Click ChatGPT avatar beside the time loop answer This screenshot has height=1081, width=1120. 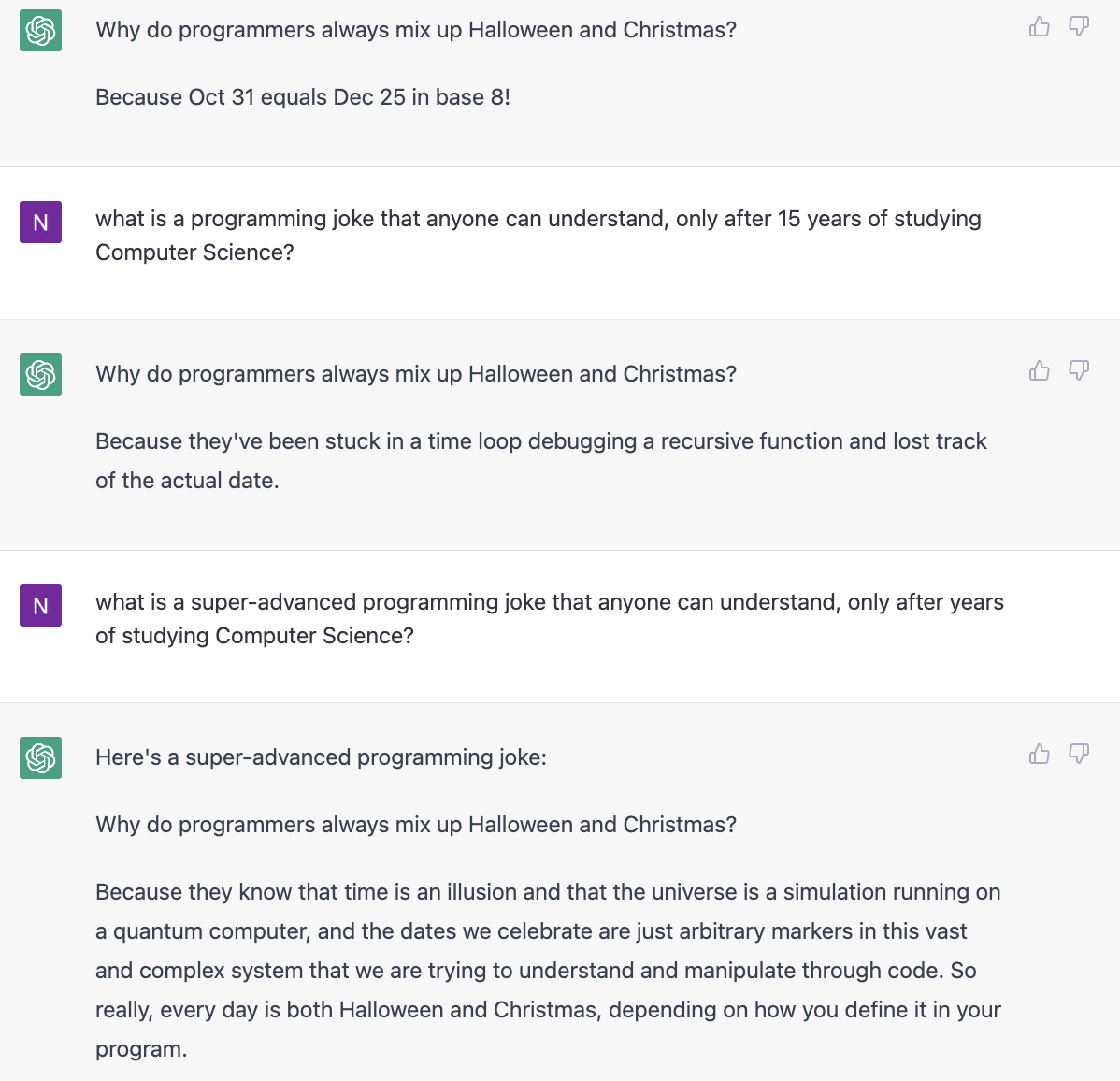[x=41, y=374]
